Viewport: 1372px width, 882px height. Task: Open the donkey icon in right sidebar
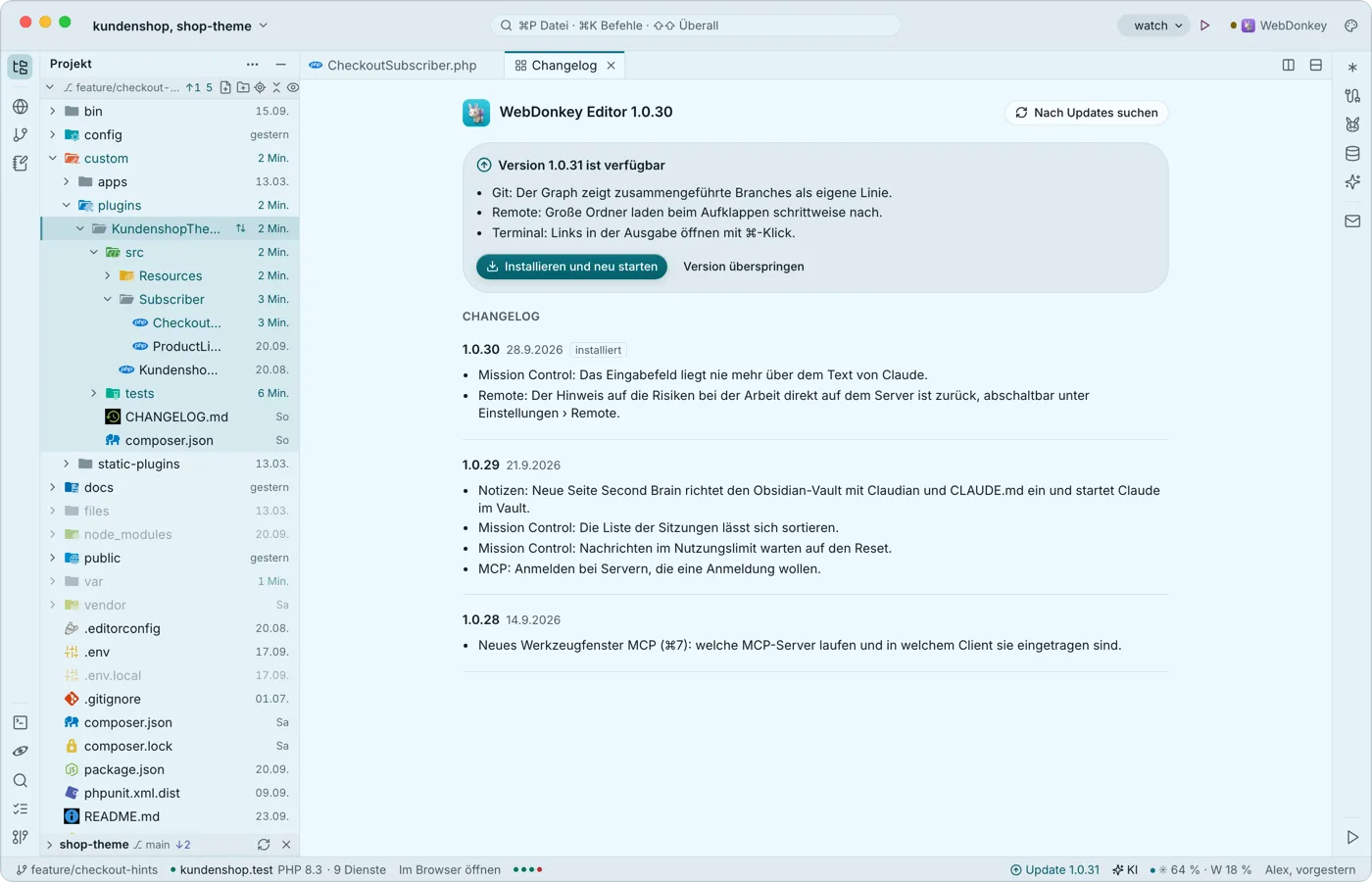pyautogui.click(x=1352, y=124)
